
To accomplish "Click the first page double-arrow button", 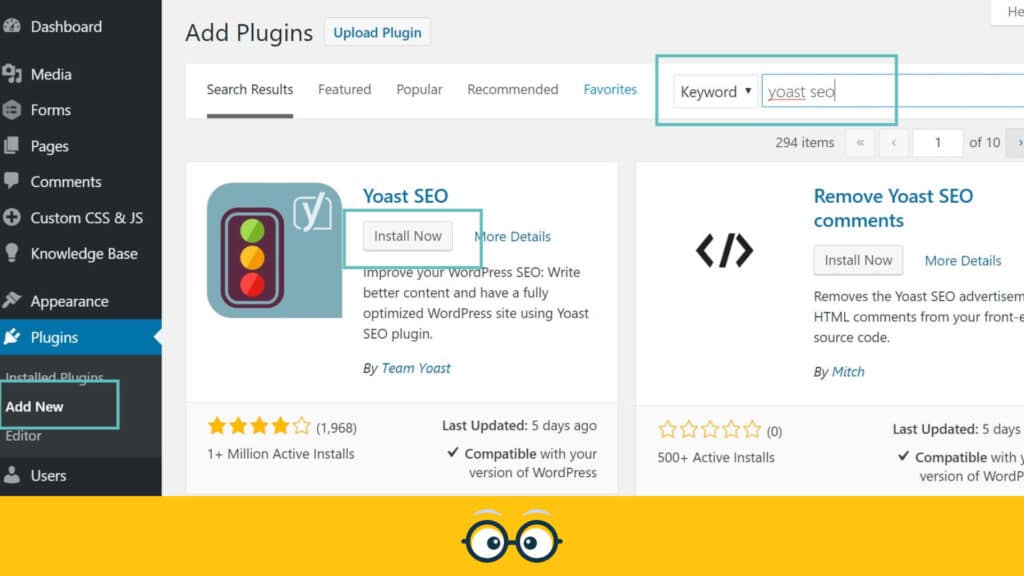I will 860,142.
